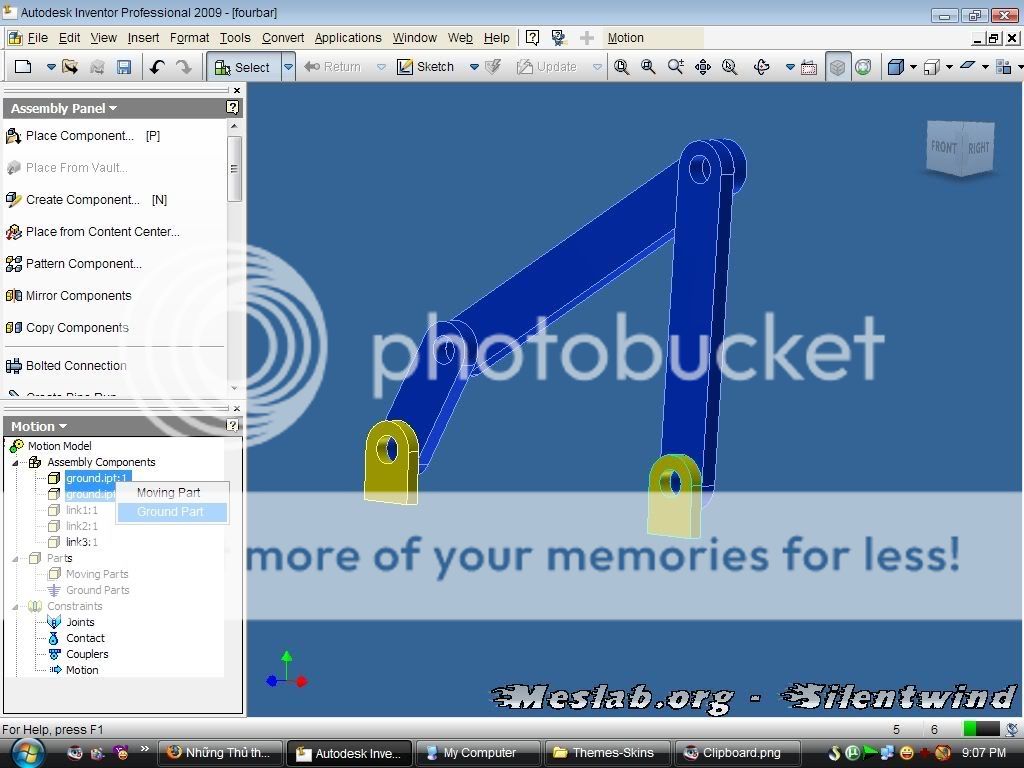Select Contact tree item
This screenshot has height=768, width=1024.
[x=85, y=638]
